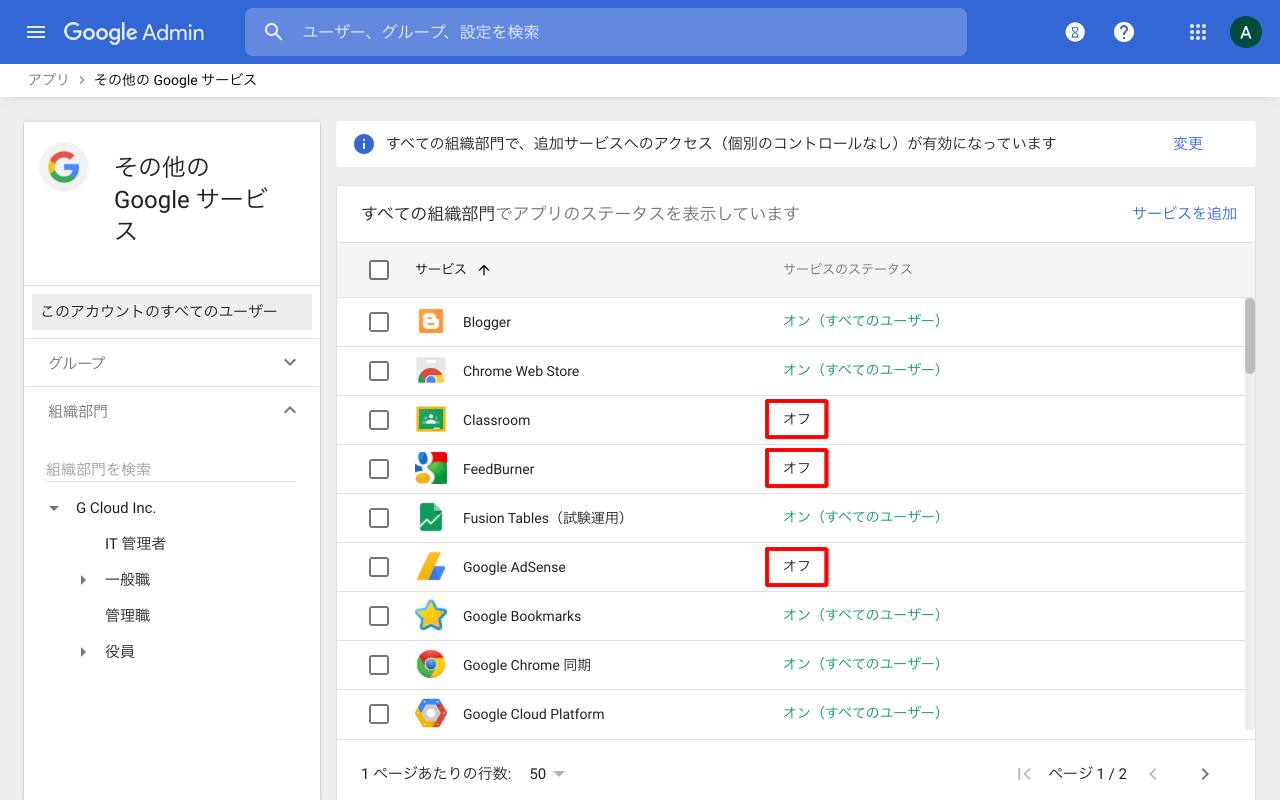Expand the 一般職 tree node
1280x800 pixels.
pyautogui.click(x=83, y=580)
